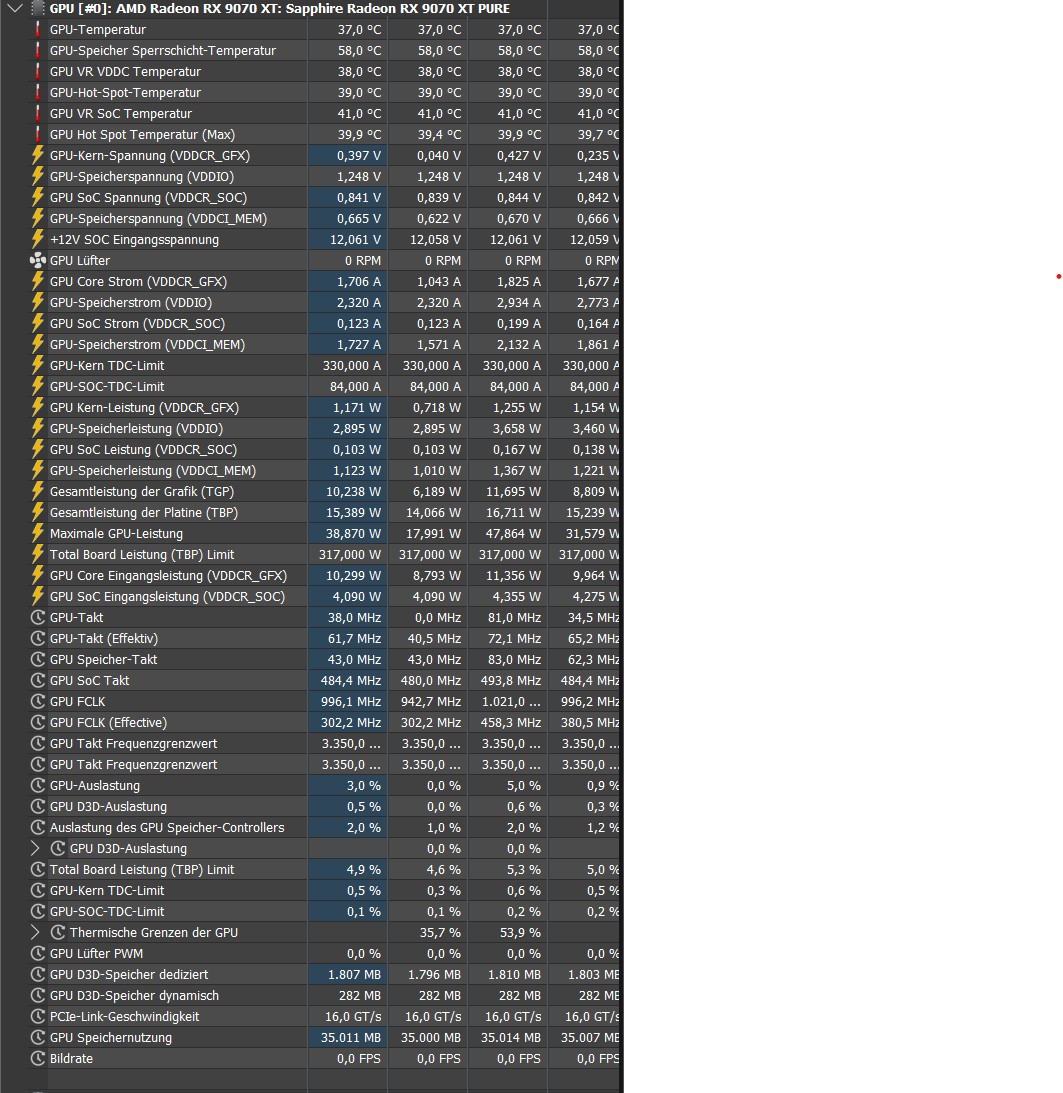Image resolution: width=1063 pixels, height=1093 pixels.
Task: Select the 35,7 % thermal limit value
Action: (440, 933)
